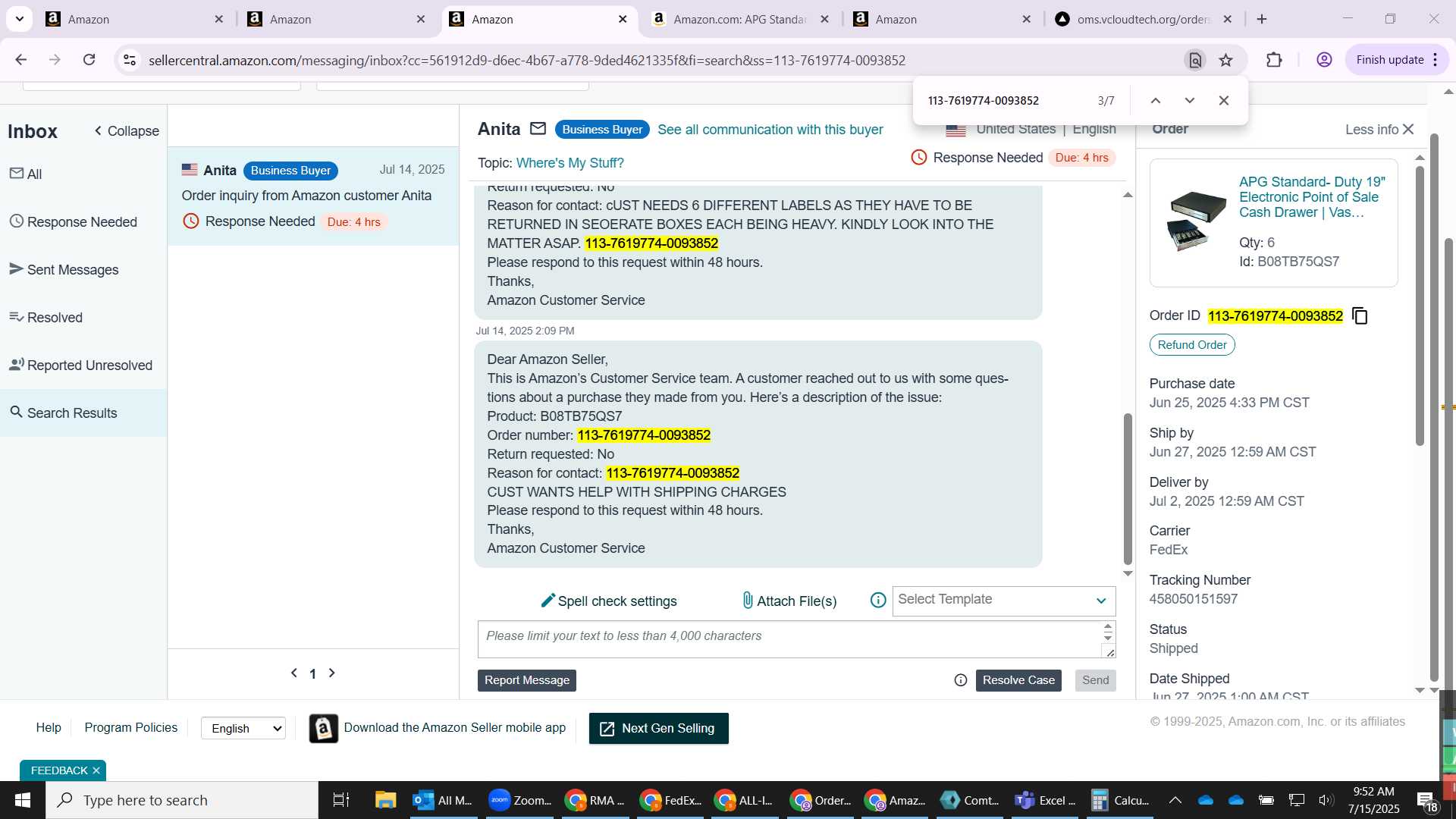Image resolution: width=1456 pixels, height=819 pixels.
Task: Go to previous find result arrow
Action: click(x=1156, y=101)
